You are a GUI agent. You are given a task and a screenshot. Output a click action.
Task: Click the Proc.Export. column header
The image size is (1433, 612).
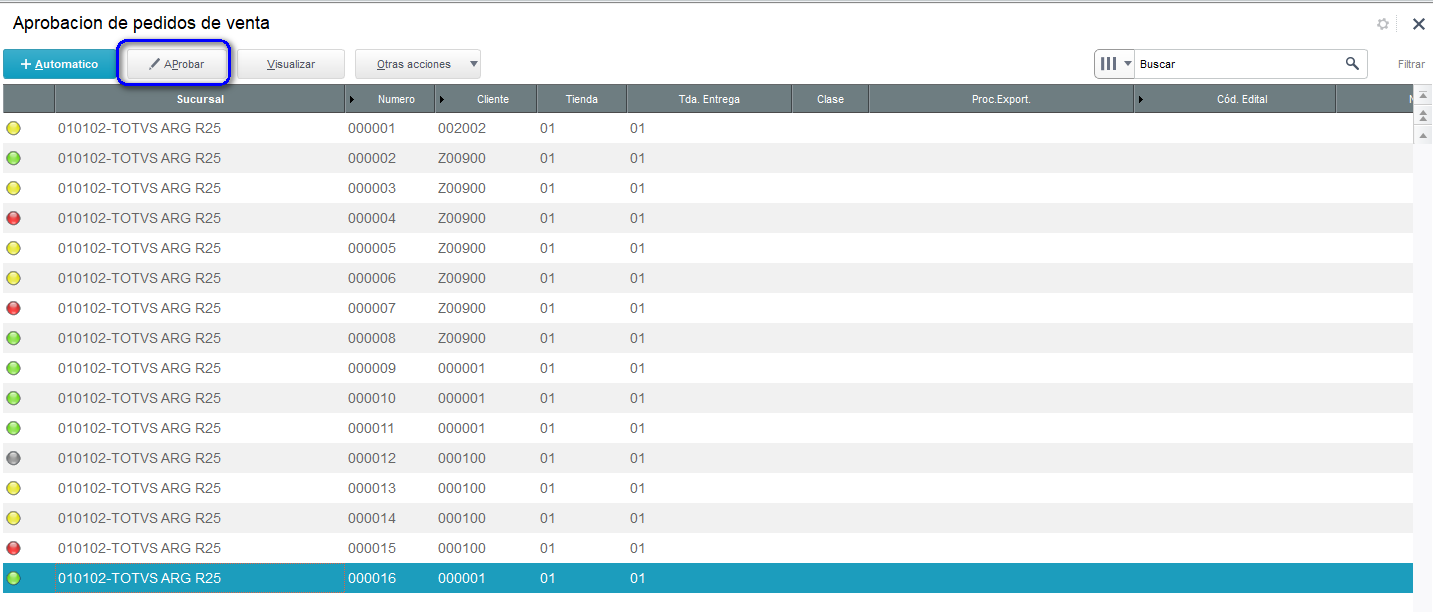(1001, 99)
